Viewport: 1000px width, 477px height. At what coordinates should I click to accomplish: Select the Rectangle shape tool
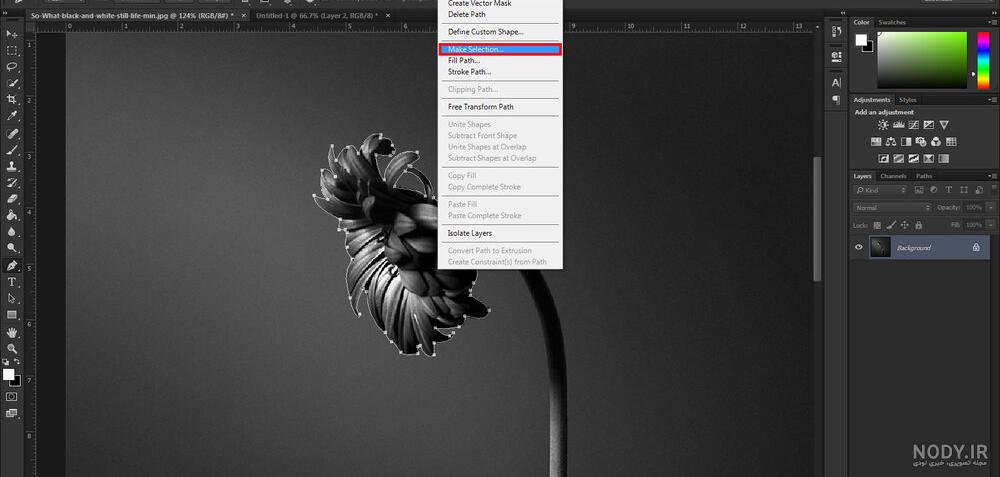[x=11, y=315]
